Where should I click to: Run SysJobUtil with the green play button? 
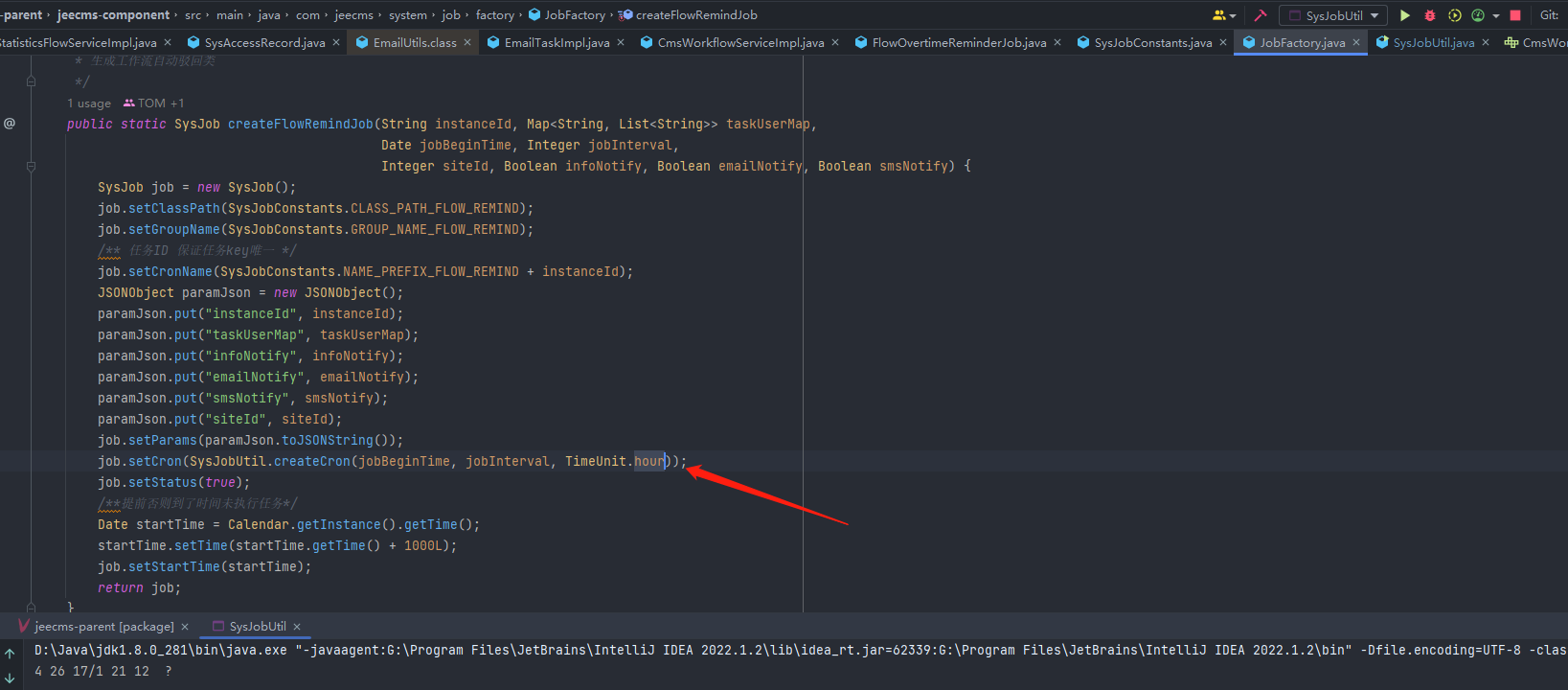(x=1404, y=15)
